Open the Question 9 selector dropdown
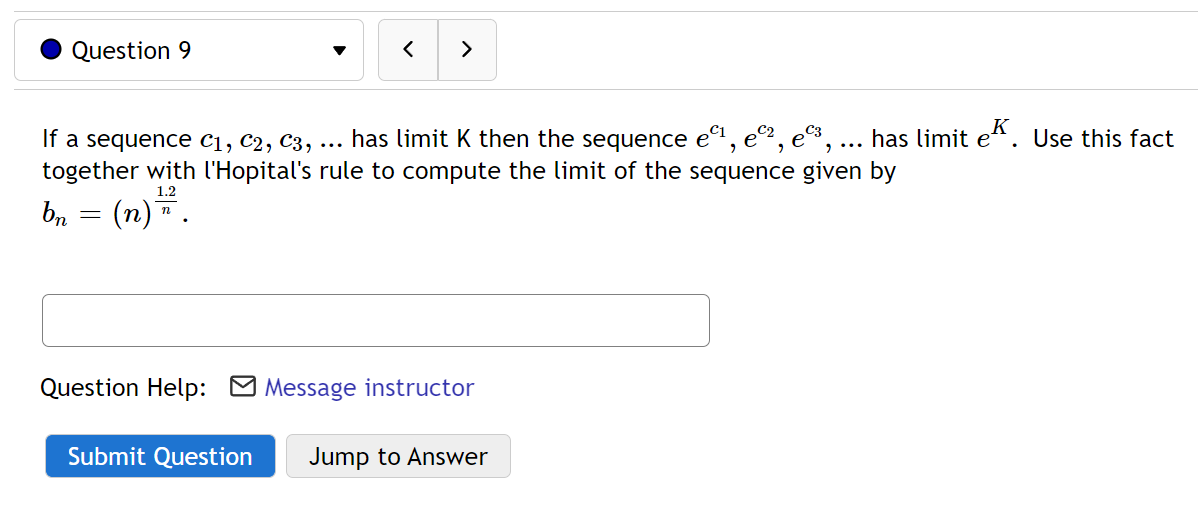The width and height of the screenshot is (1198, 514). pos(189,50)
